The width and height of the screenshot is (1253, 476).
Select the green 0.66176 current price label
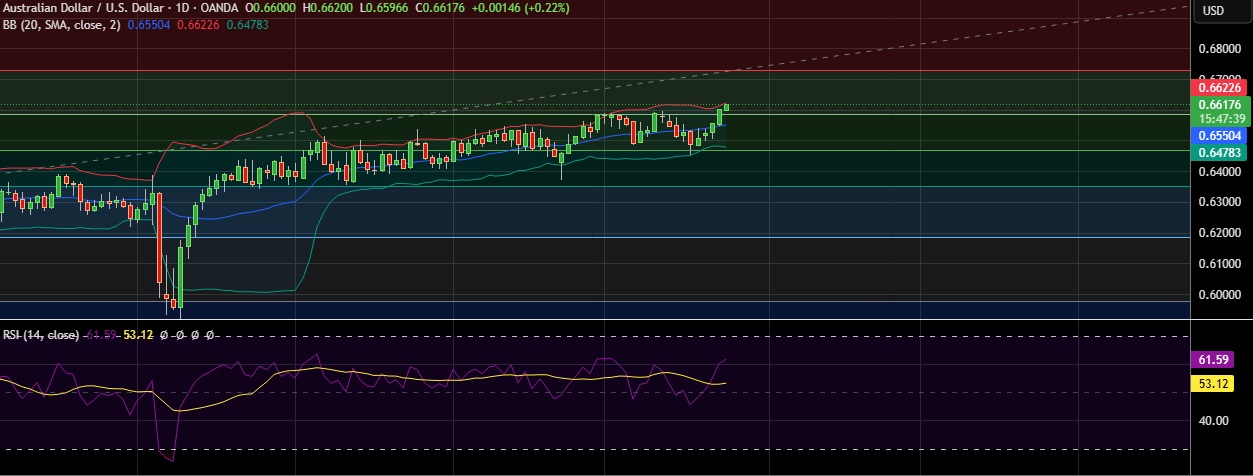point(1220,104)
